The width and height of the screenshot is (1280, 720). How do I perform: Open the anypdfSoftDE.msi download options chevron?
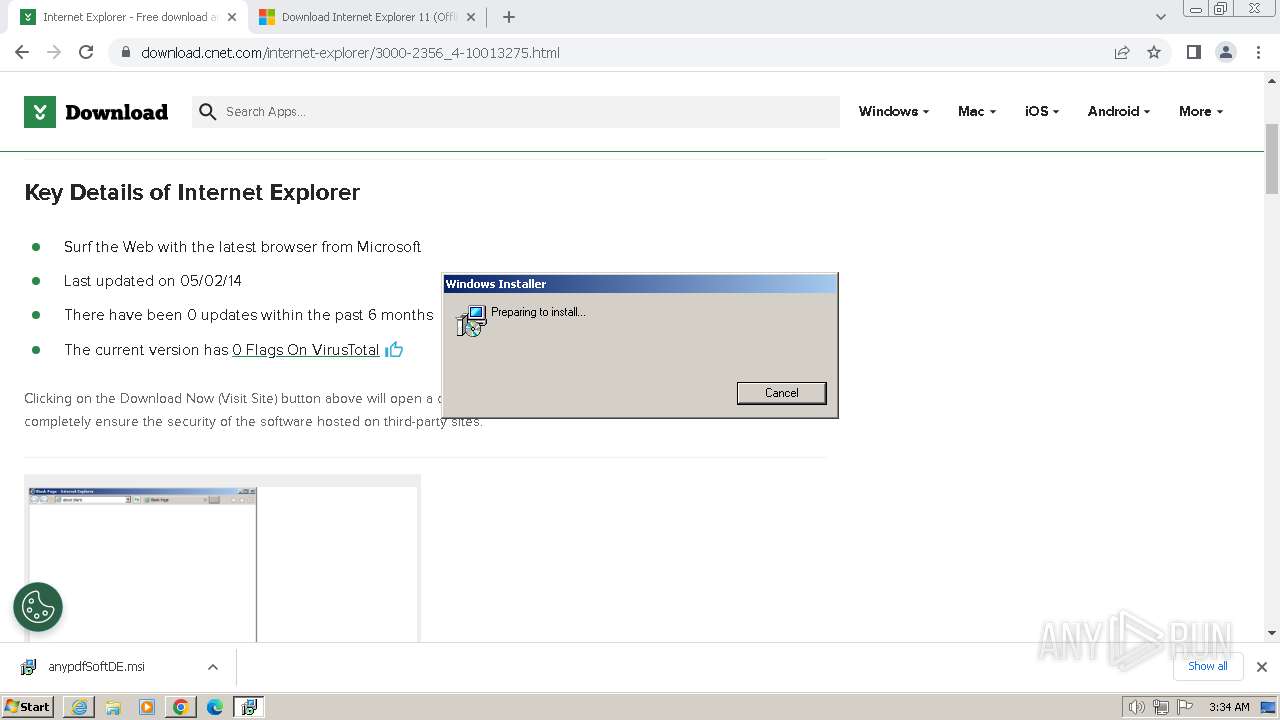[x=213, y=667]
